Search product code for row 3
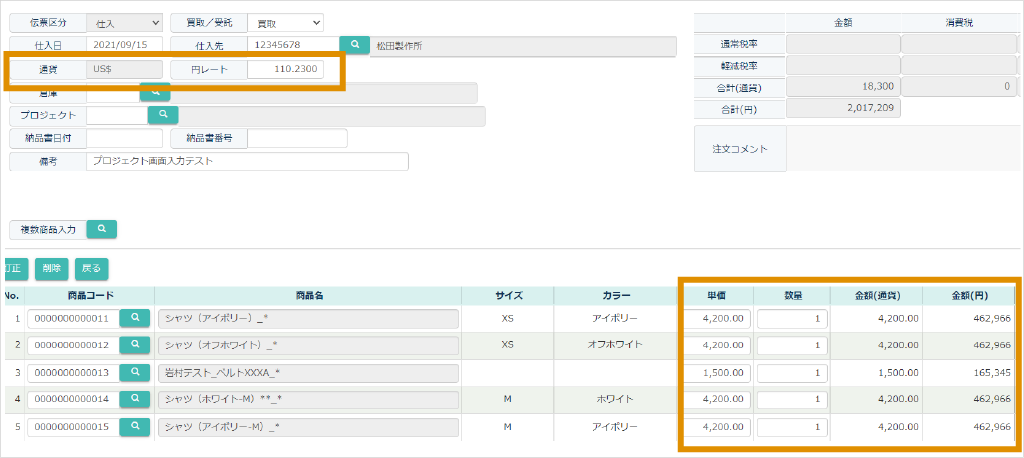1024x458 pixels. click(135, 372)
